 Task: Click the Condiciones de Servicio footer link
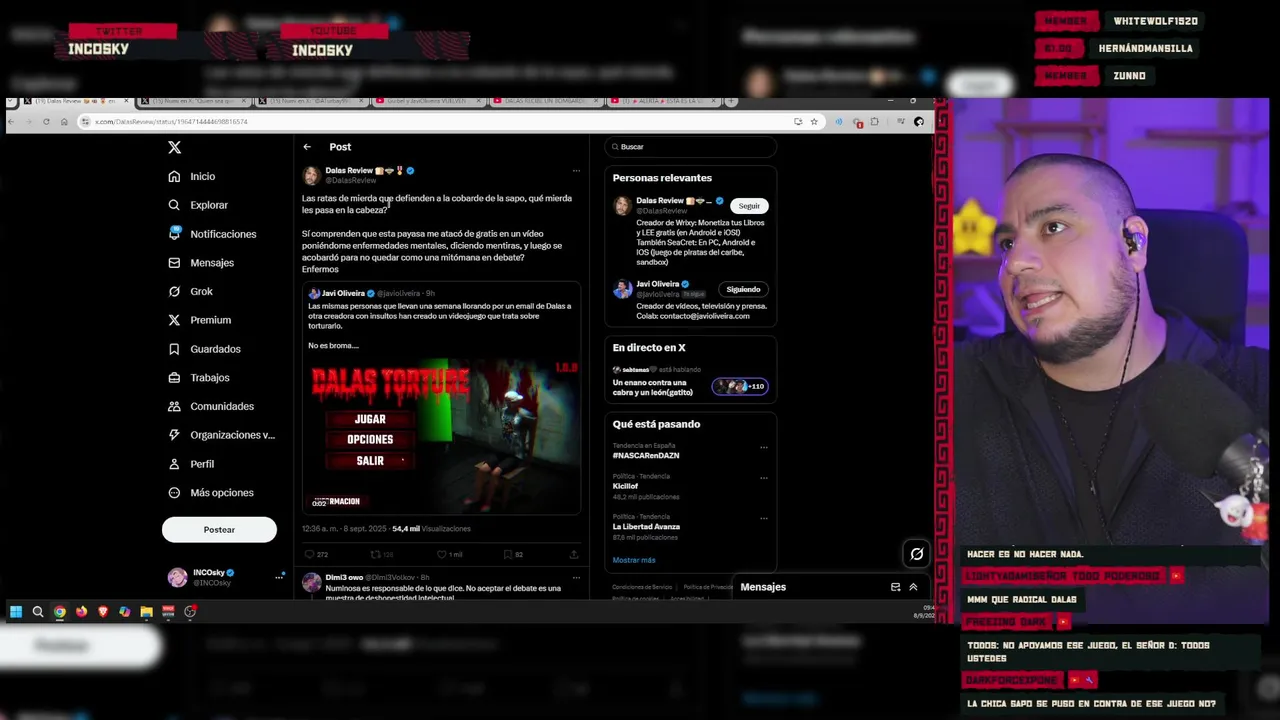point(642,587)
